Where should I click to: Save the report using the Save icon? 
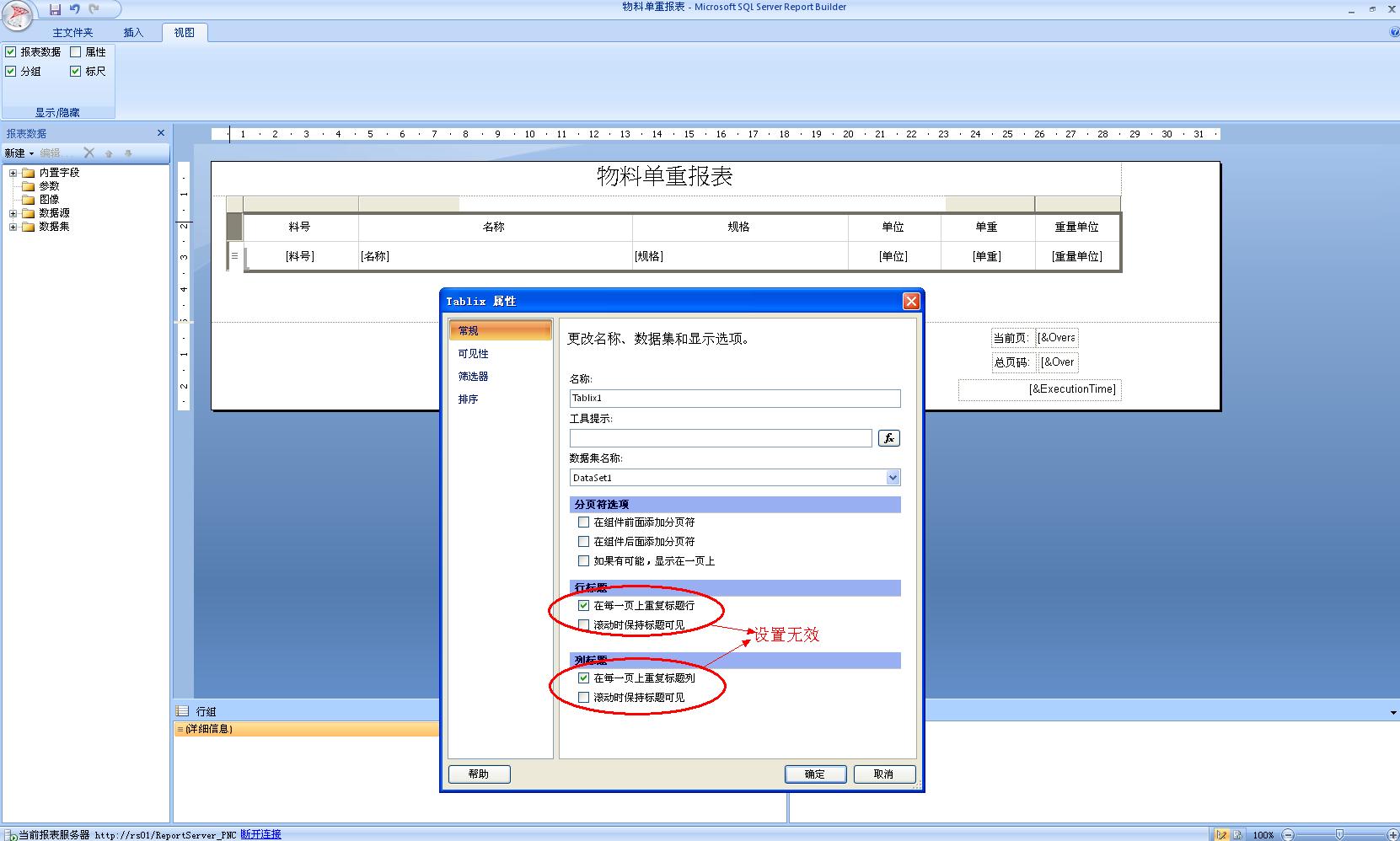[x=56, y=8]
